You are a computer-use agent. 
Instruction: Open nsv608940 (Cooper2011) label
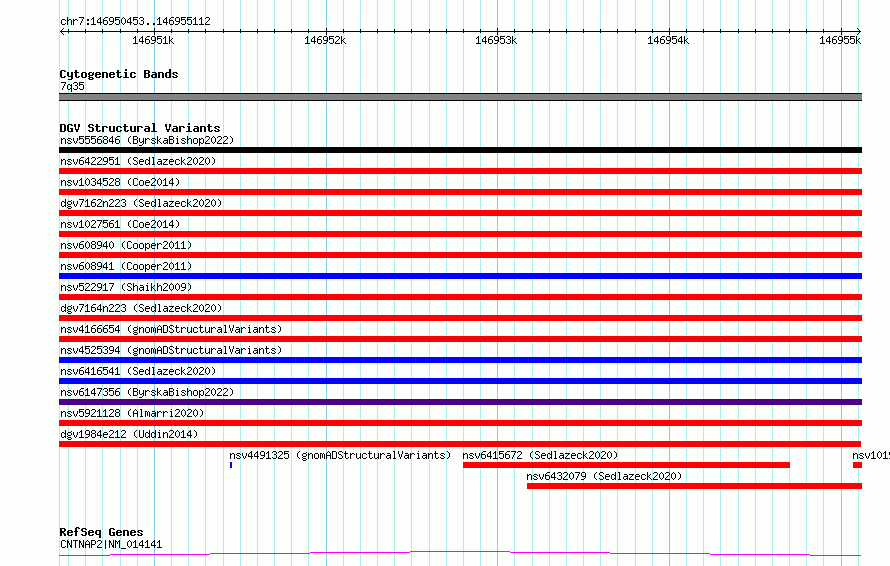(126, 245)
